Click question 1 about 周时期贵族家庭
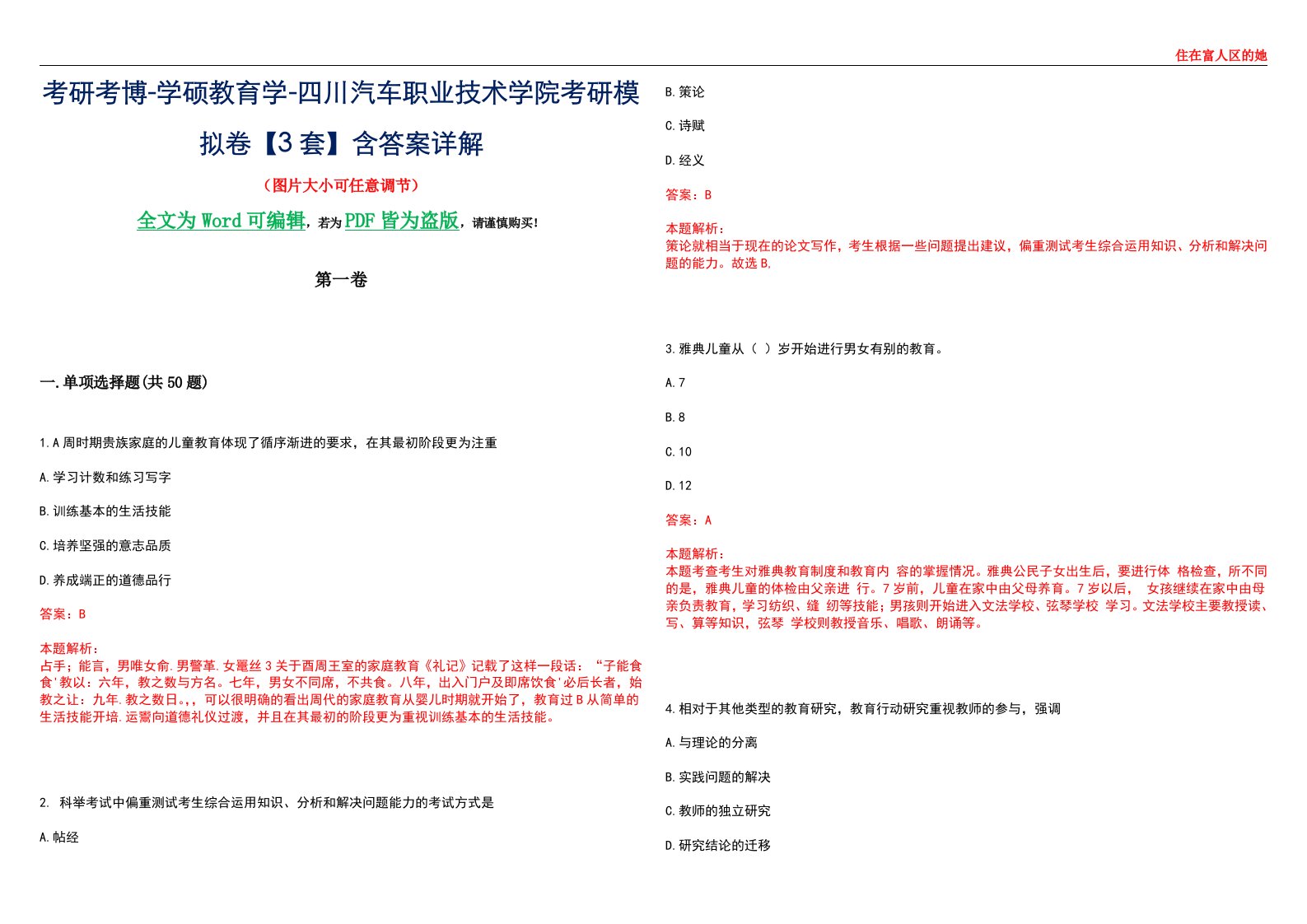Screen dimensions: 1307x924 (x=268, y=443)
